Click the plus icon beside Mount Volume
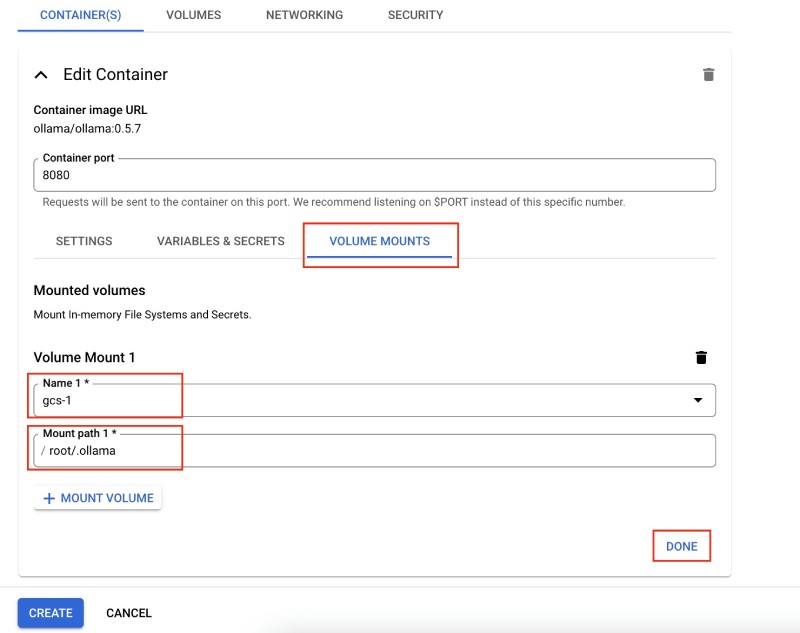 (x=48, y=498)
